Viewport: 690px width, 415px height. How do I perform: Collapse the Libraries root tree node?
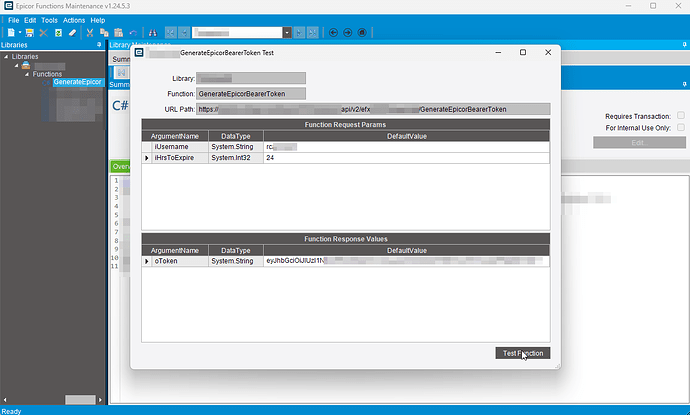[x=6, y=57]
